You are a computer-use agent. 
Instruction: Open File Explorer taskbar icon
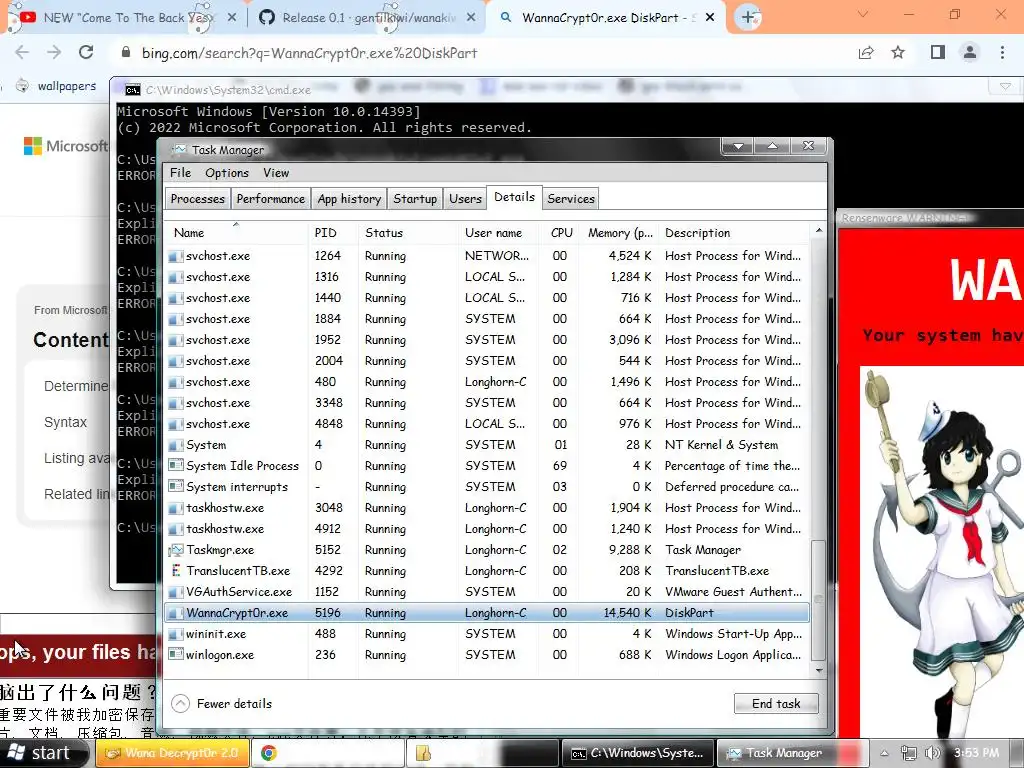[423, 753]
